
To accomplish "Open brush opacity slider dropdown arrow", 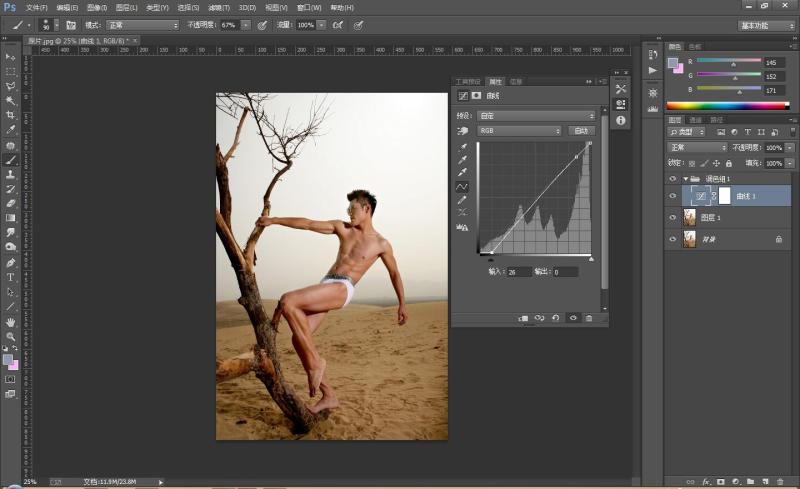I will point(246,25).
